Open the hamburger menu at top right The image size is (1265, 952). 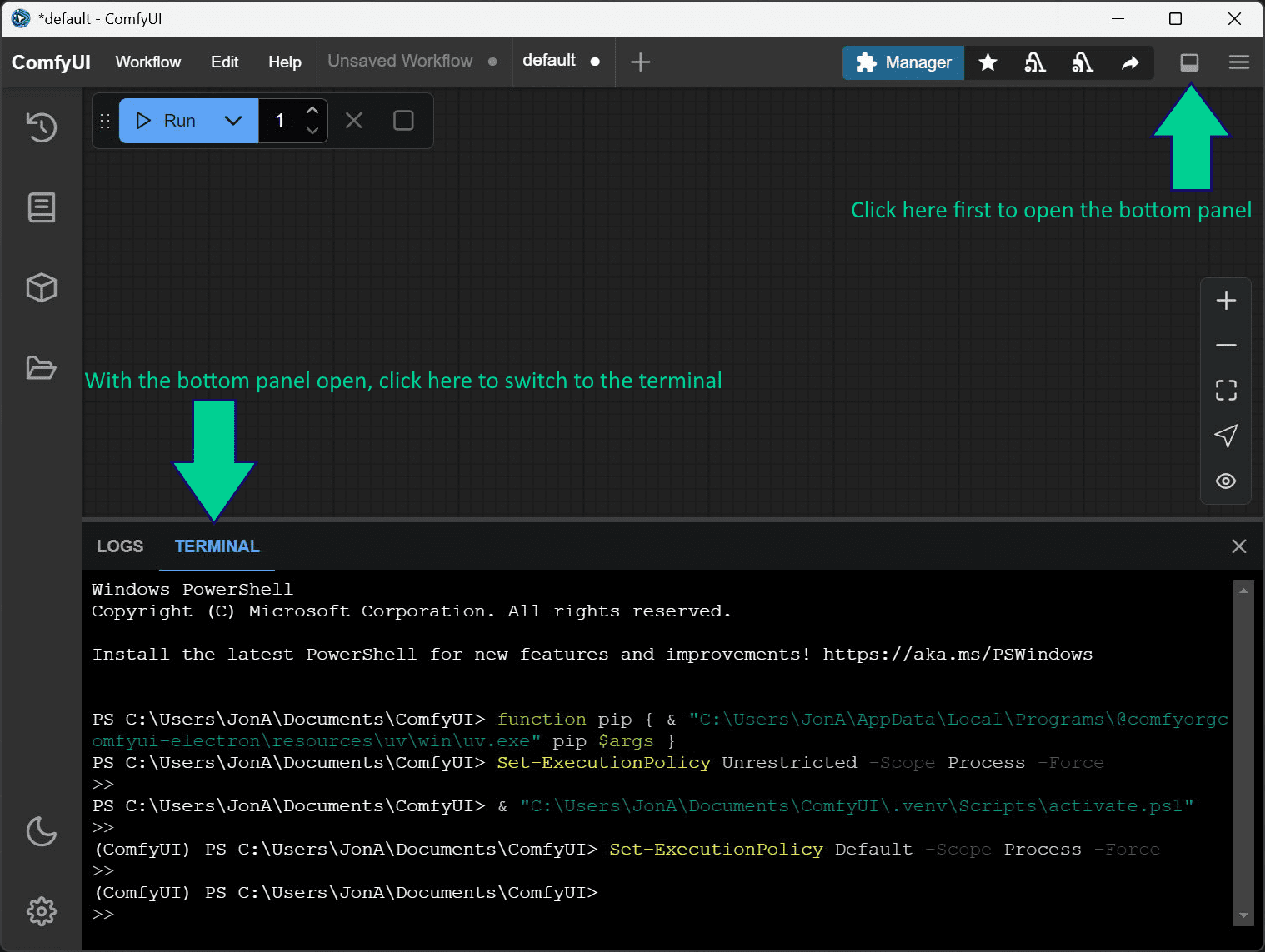click(1238, 62)
